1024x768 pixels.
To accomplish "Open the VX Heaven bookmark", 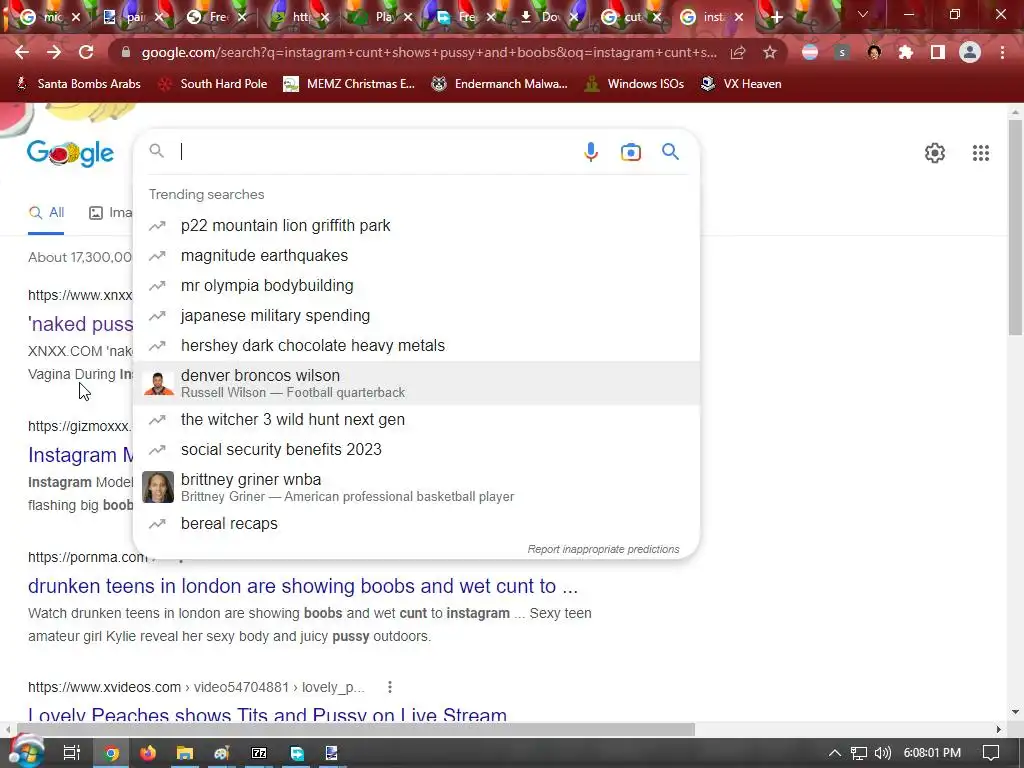I will [x=741, y=84].
